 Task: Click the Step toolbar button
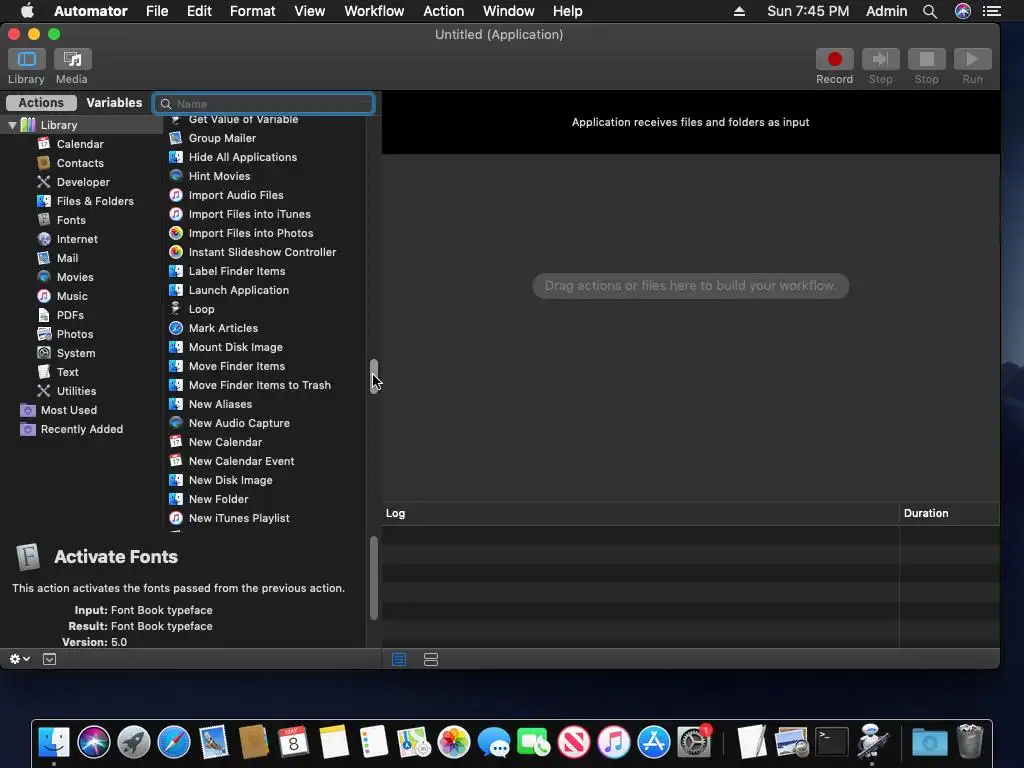click(x=880, y=59)
